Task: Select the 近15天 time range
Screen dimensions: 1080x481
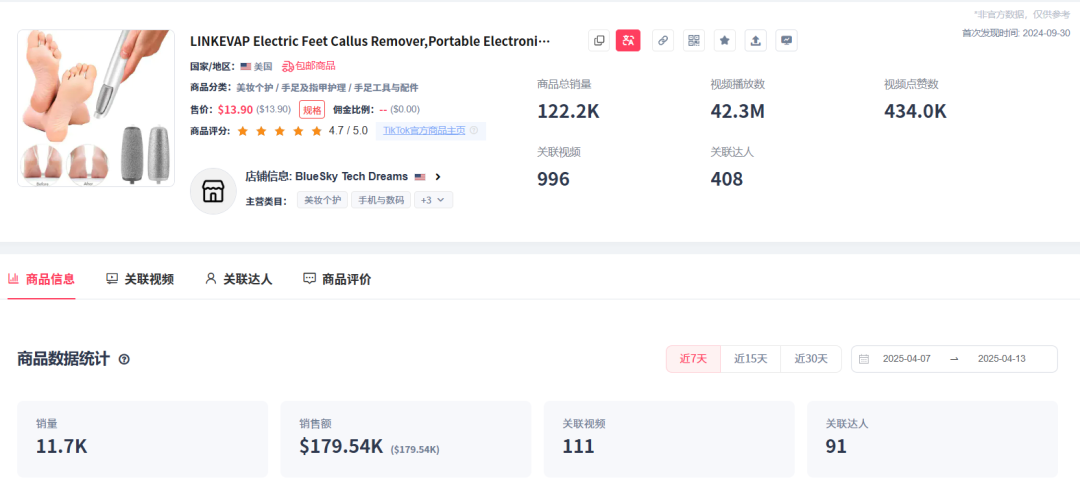Action: (x=750, y=359)
